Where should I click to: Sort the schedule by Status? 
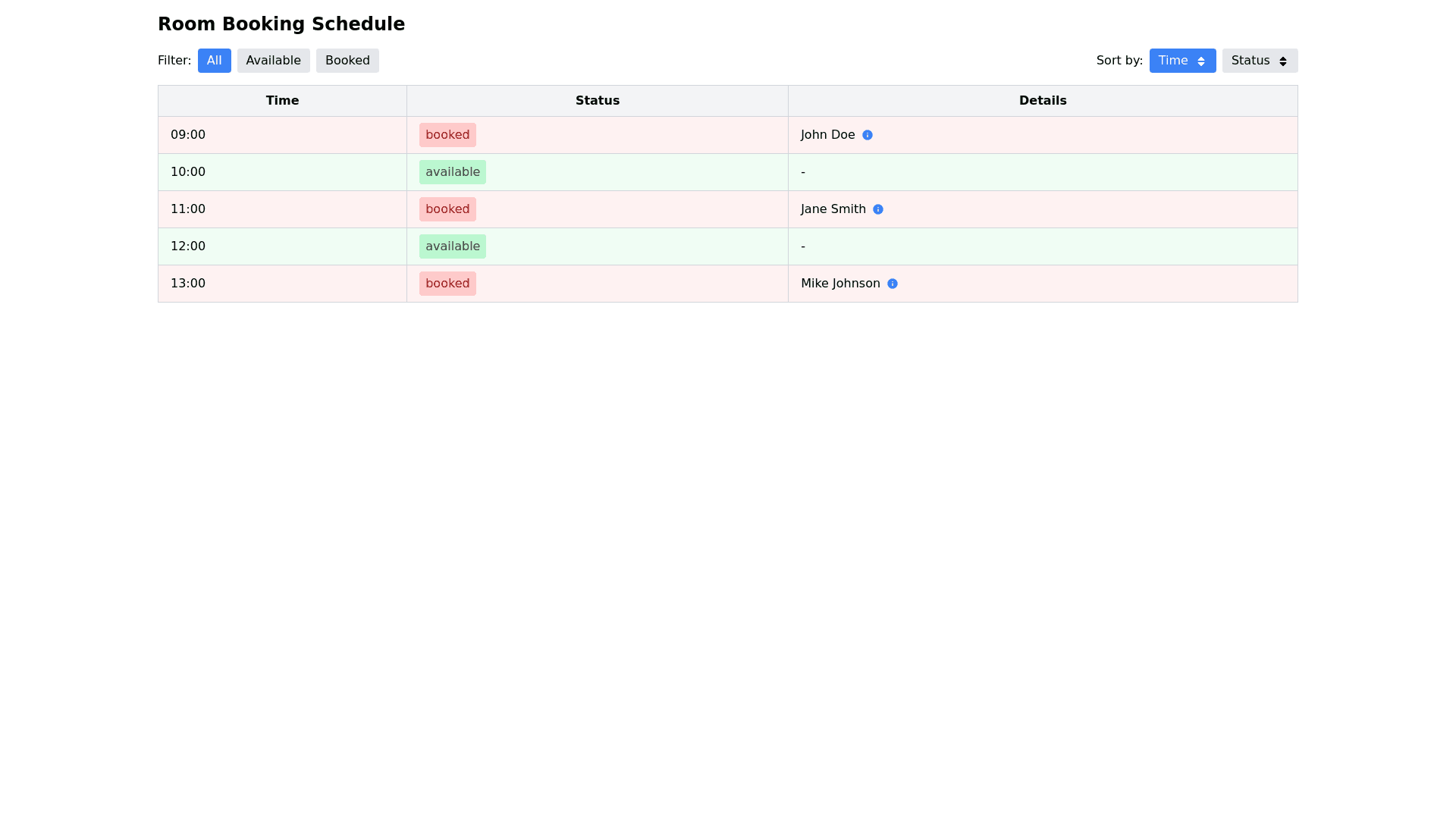click(x=1250, y=61)
